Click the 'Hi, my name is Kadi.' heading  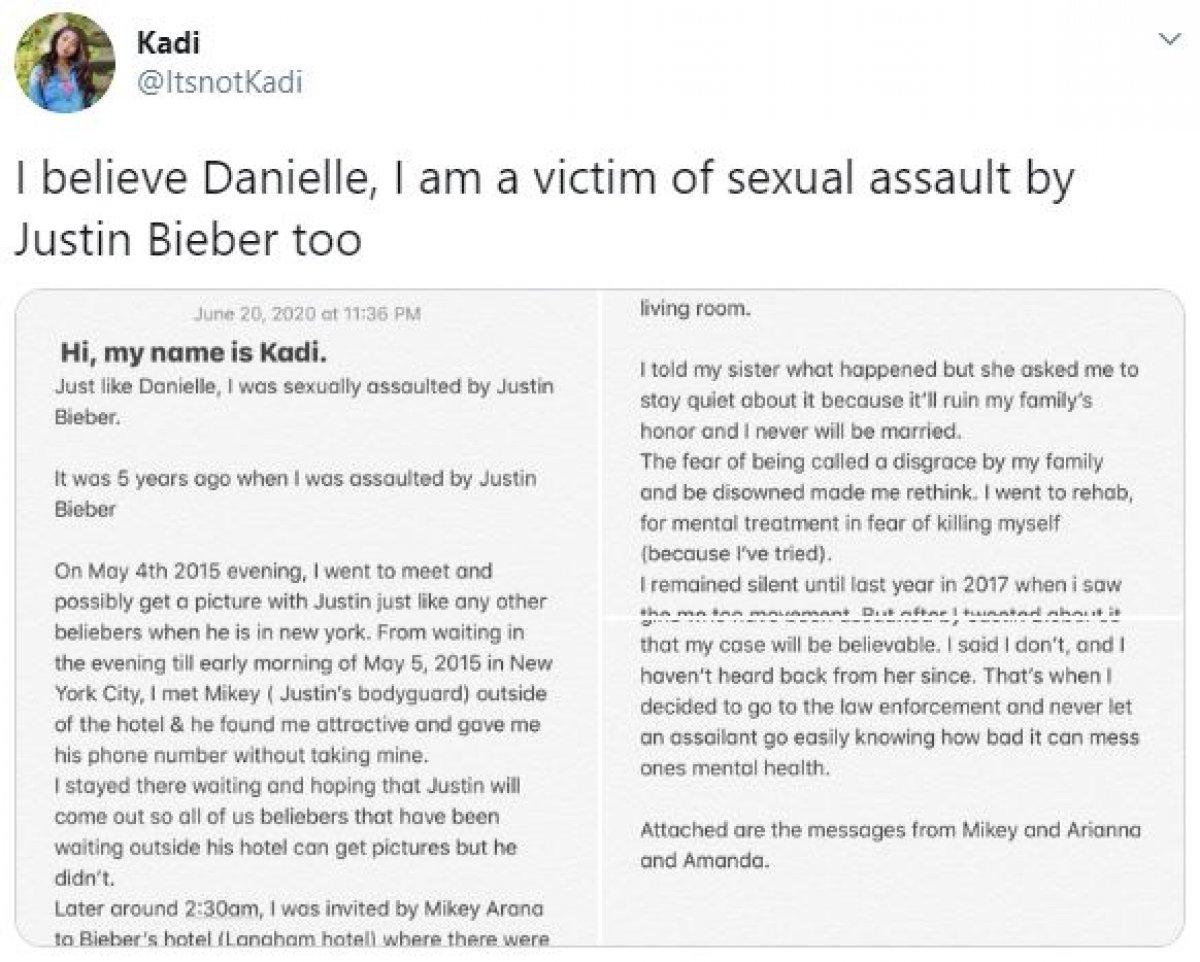coord(194,352)
